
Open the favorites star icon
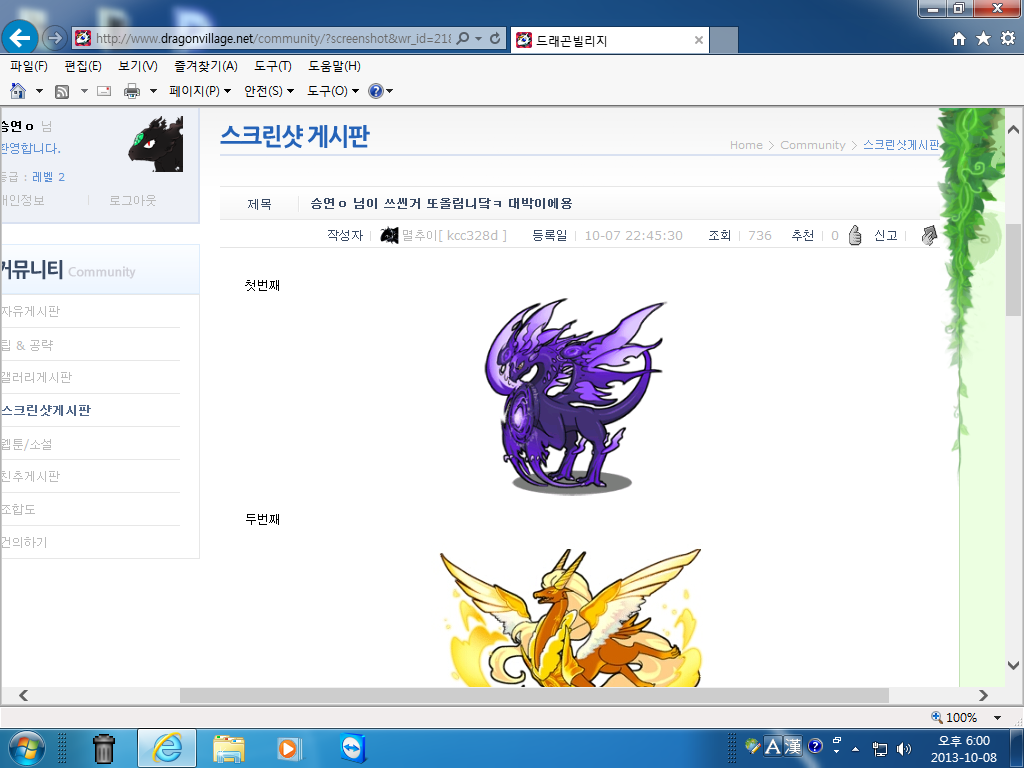[x=983, y=39]
